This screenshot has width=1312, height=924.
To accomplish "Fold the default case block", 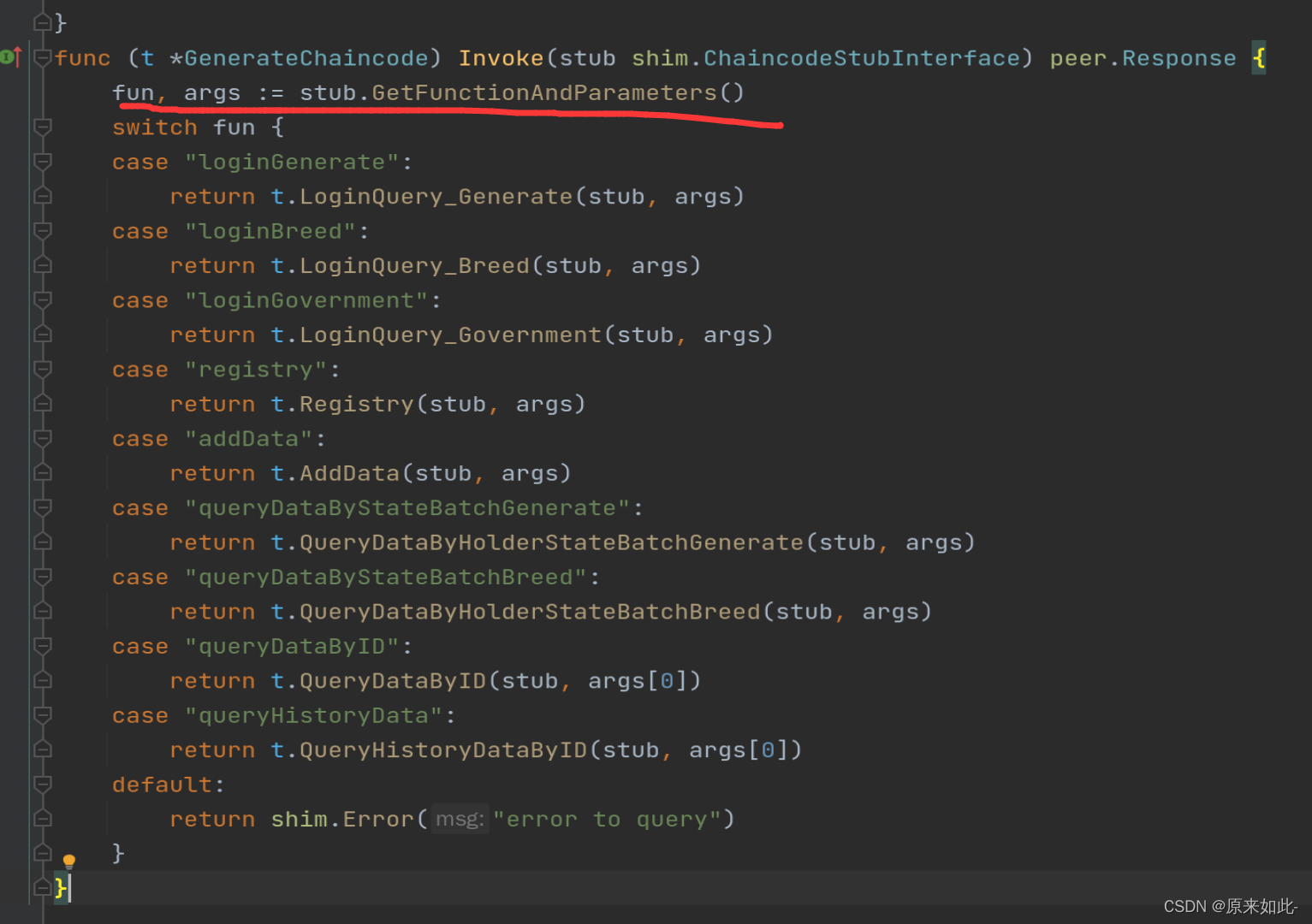I will pyautogui.click(x=42, y=785).
